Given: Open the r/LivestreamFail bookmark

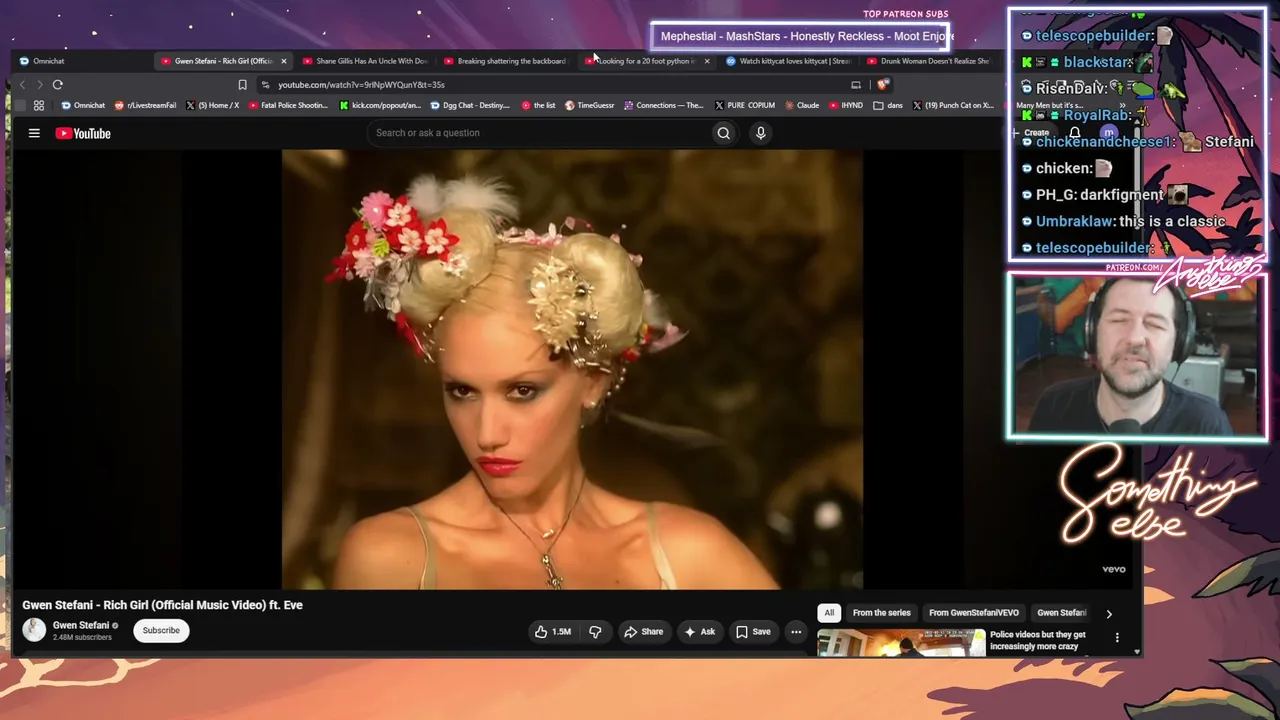Looking at the screenshot, I should [x=146, y=105].
